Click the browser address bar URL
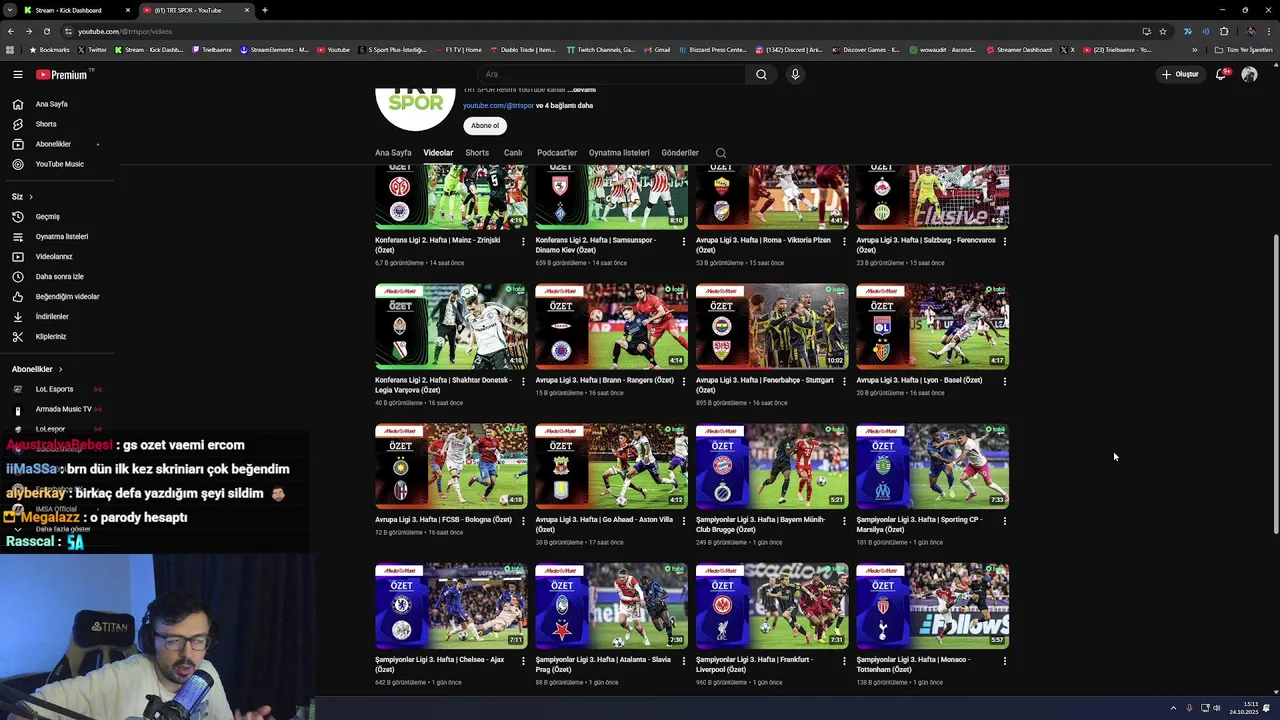The height and width of the screenshot is (720, 1280). [125, 31]
